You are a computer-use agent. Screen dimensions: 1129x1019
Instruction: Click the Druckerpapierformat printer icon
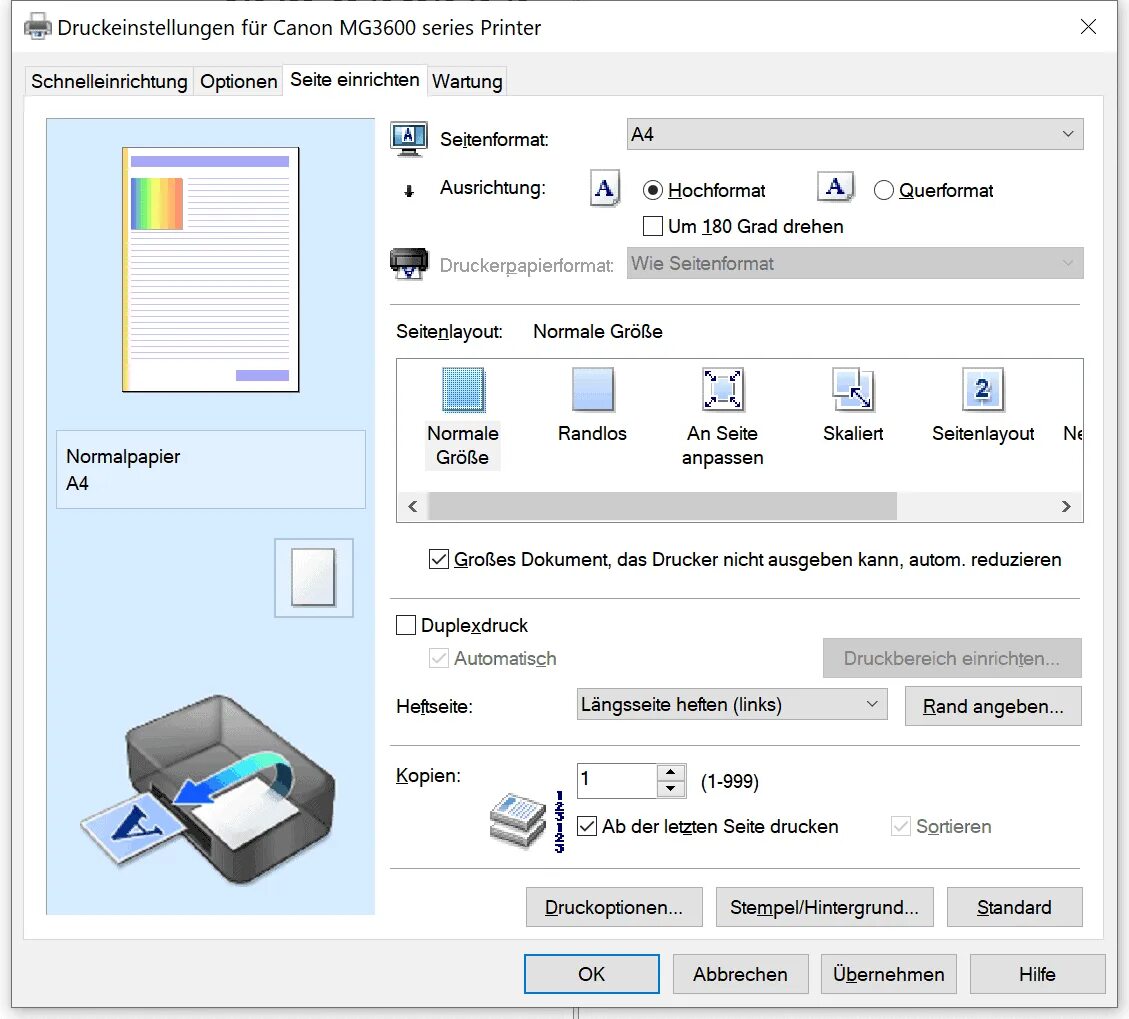tap(409, 264)
